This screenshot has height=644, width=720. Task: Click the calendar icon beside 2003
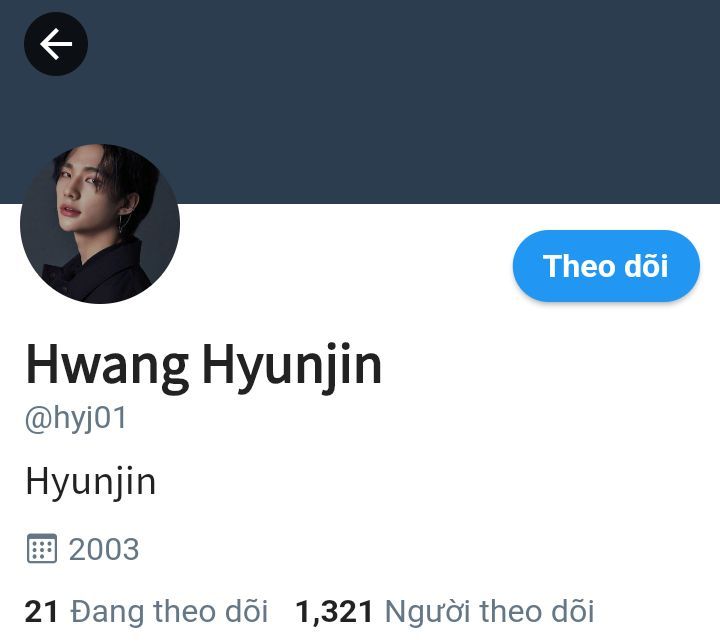(42, 548)
